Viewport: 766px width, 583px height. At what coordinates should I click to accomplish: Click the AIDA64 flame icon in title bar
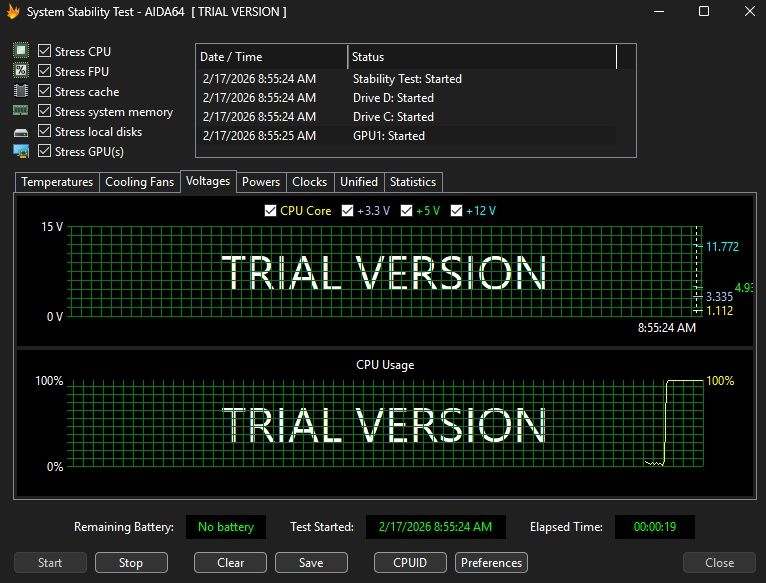[x=13, y=11]
